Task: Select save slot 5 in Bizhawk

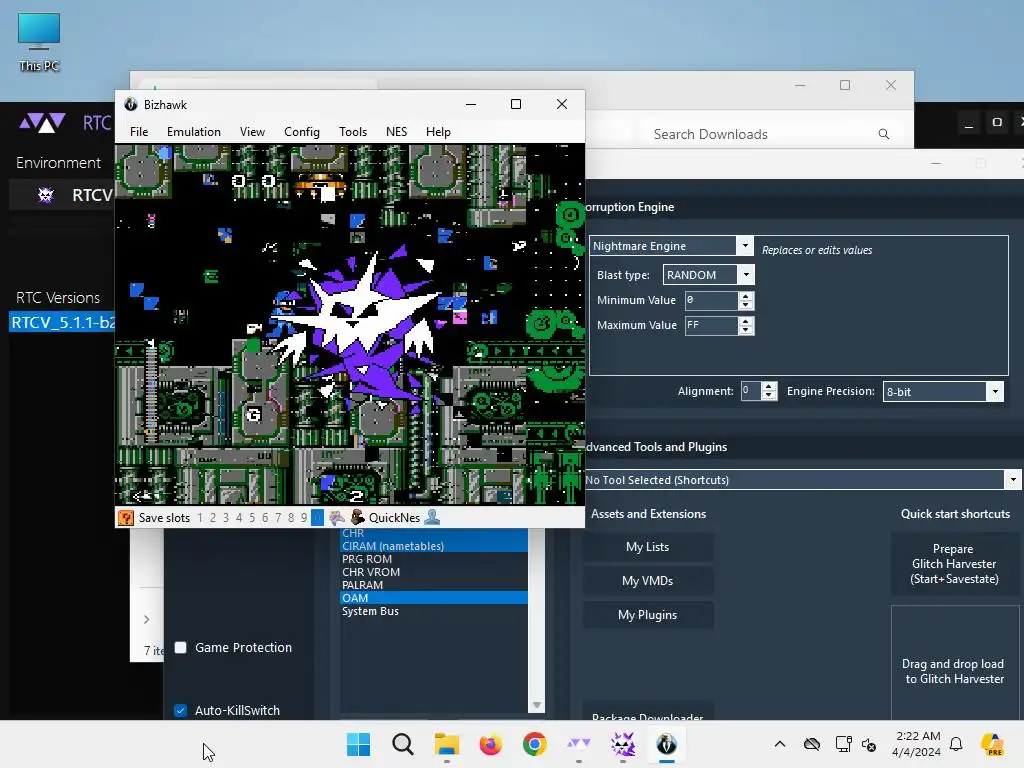Action: pos(252,518)
